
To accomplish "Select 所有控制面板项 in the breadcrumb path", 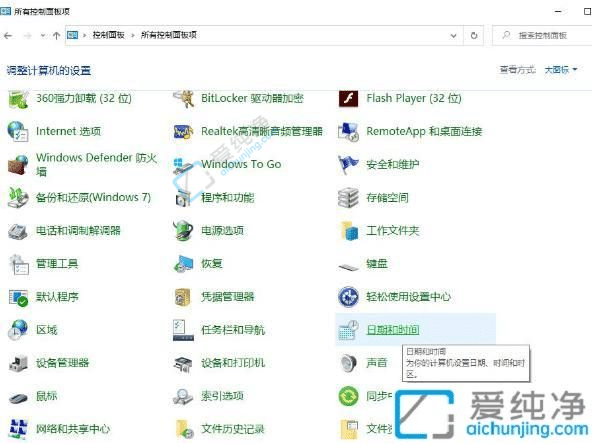I will pos(169,35).
